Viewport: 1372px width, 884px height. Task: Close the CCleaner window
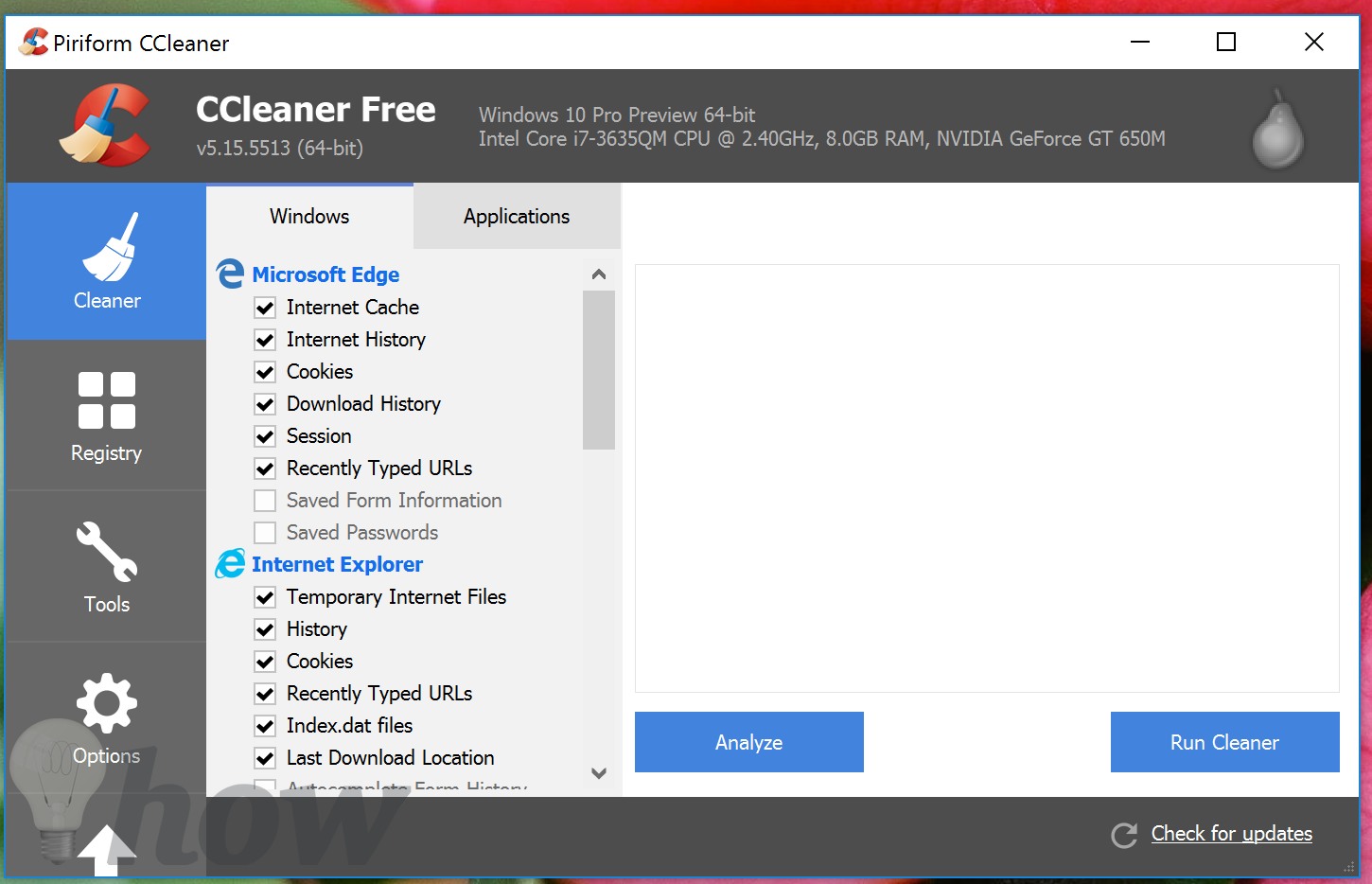[1314, 42]
